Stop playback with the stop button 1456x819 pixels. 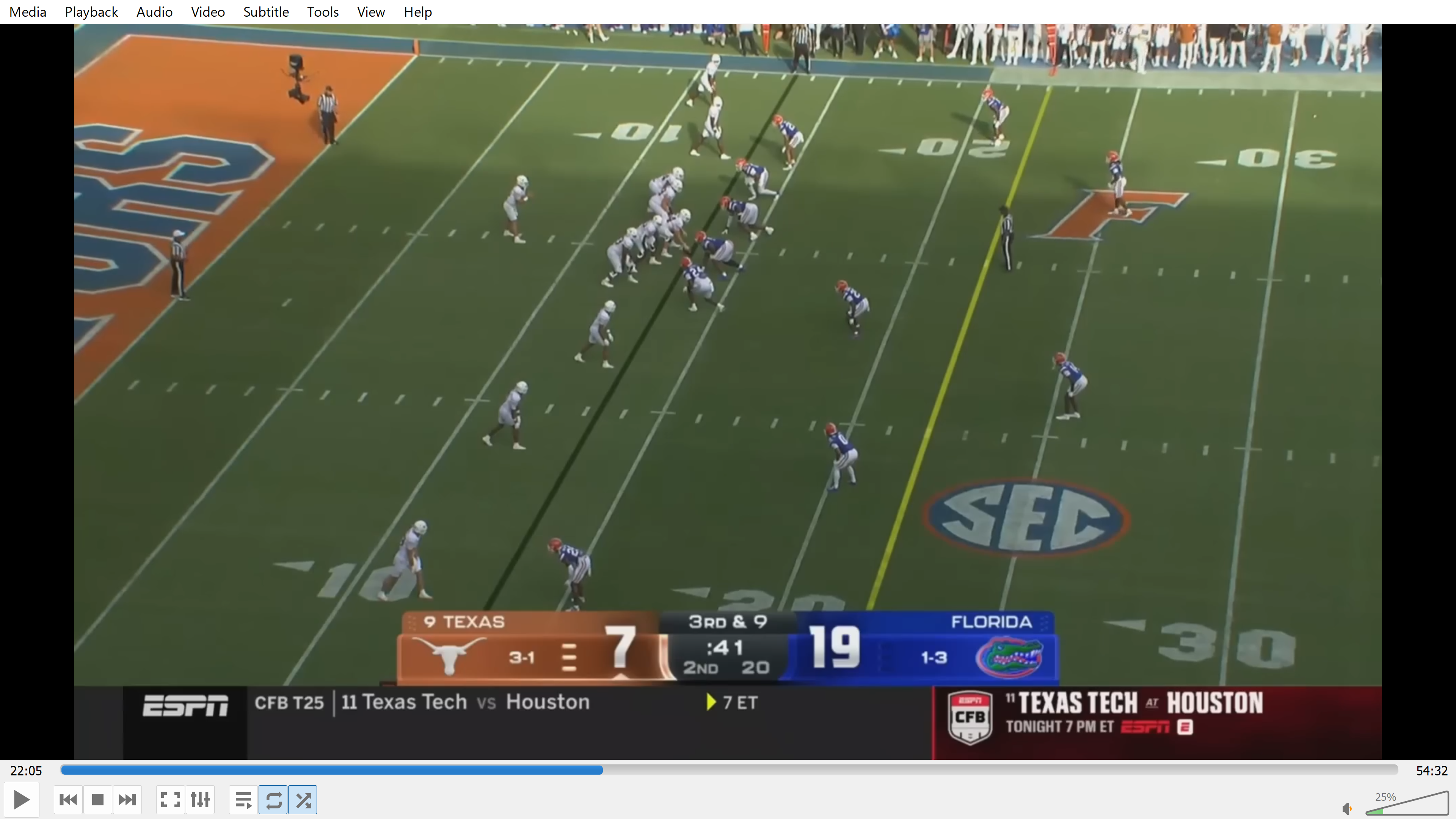pos(98,800)
